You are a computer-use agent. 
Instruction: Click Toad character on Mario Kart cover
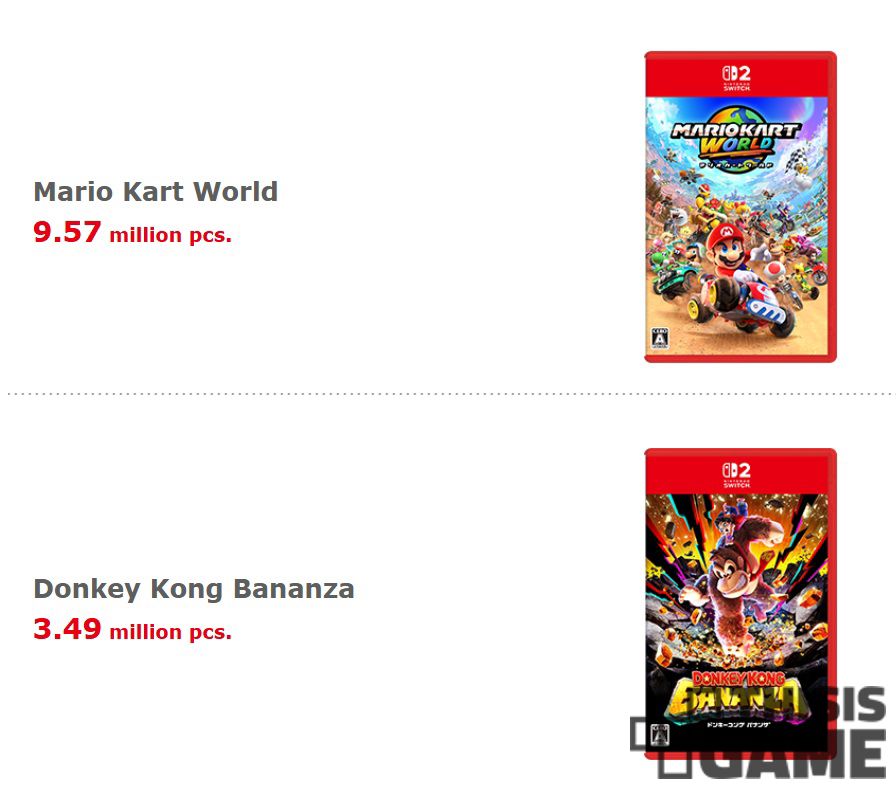(775, 275)
